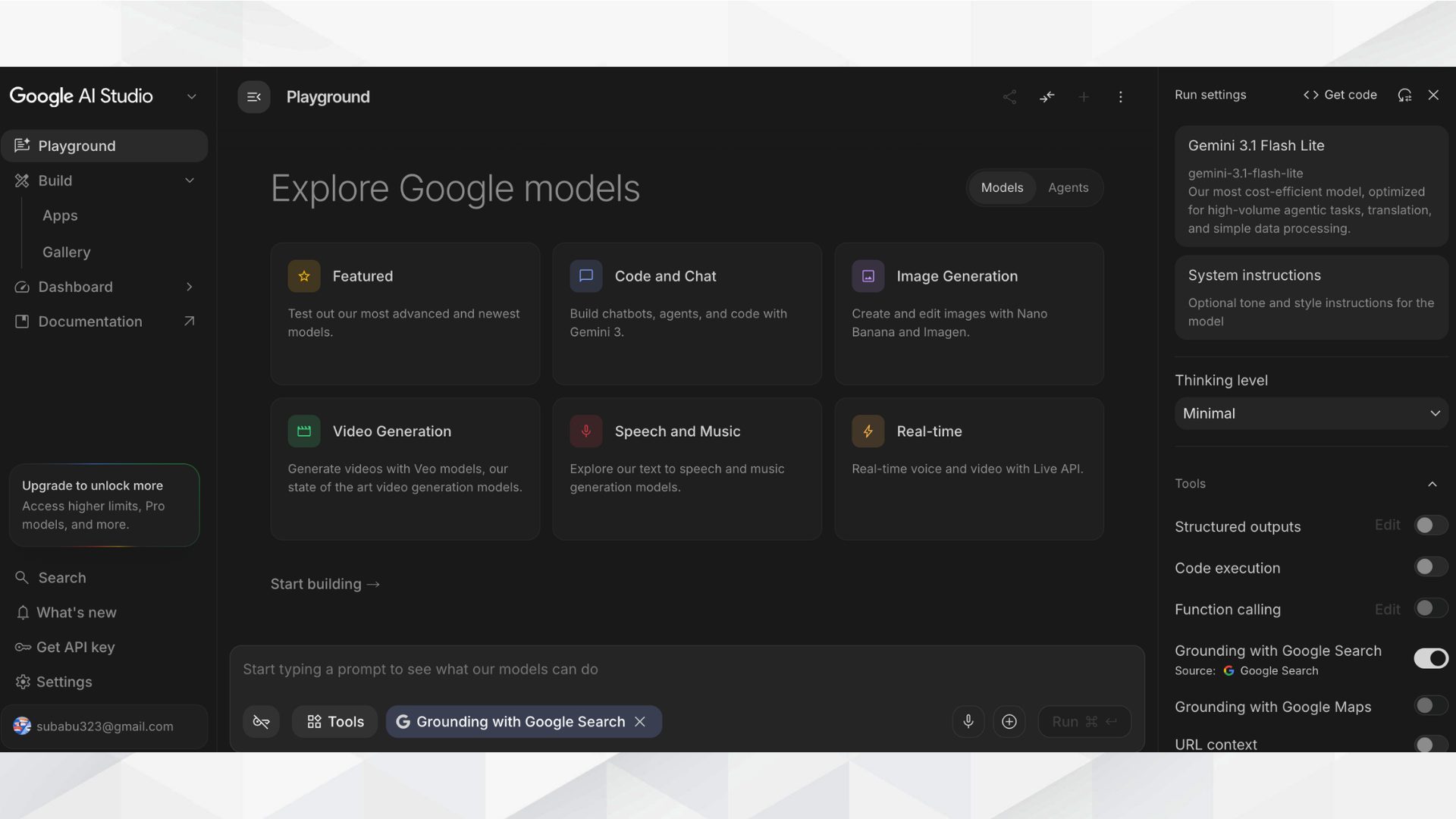Turn off the Grounding with Google Search toggle
Viewport: 1456px width, 819px height.
click(1431, 658)
